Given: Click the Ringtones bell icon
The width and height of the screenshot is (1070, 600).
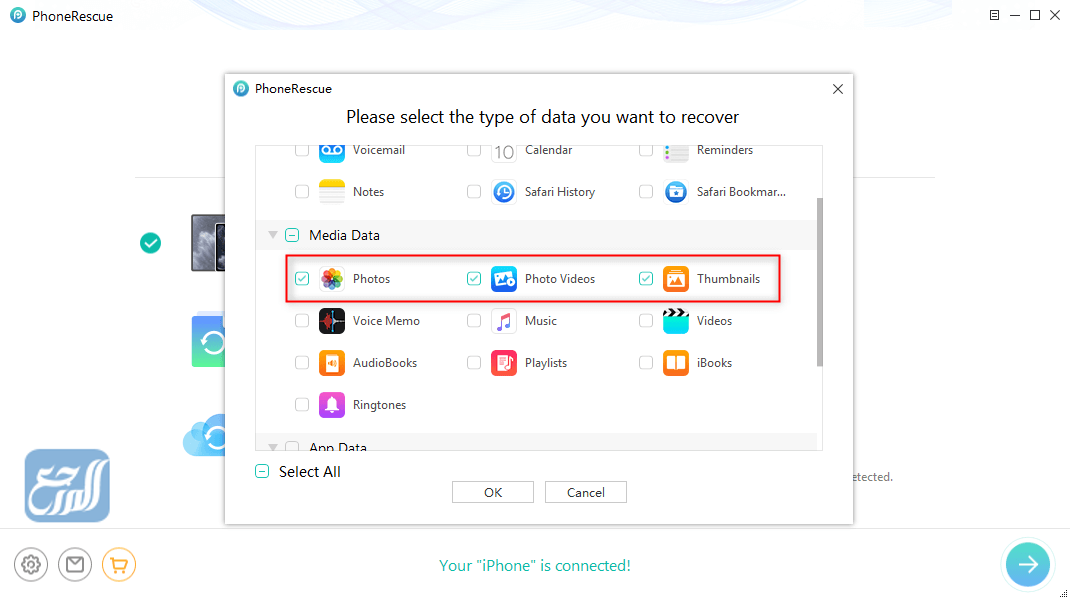Looking at the screenshot, I should point(332,405).
